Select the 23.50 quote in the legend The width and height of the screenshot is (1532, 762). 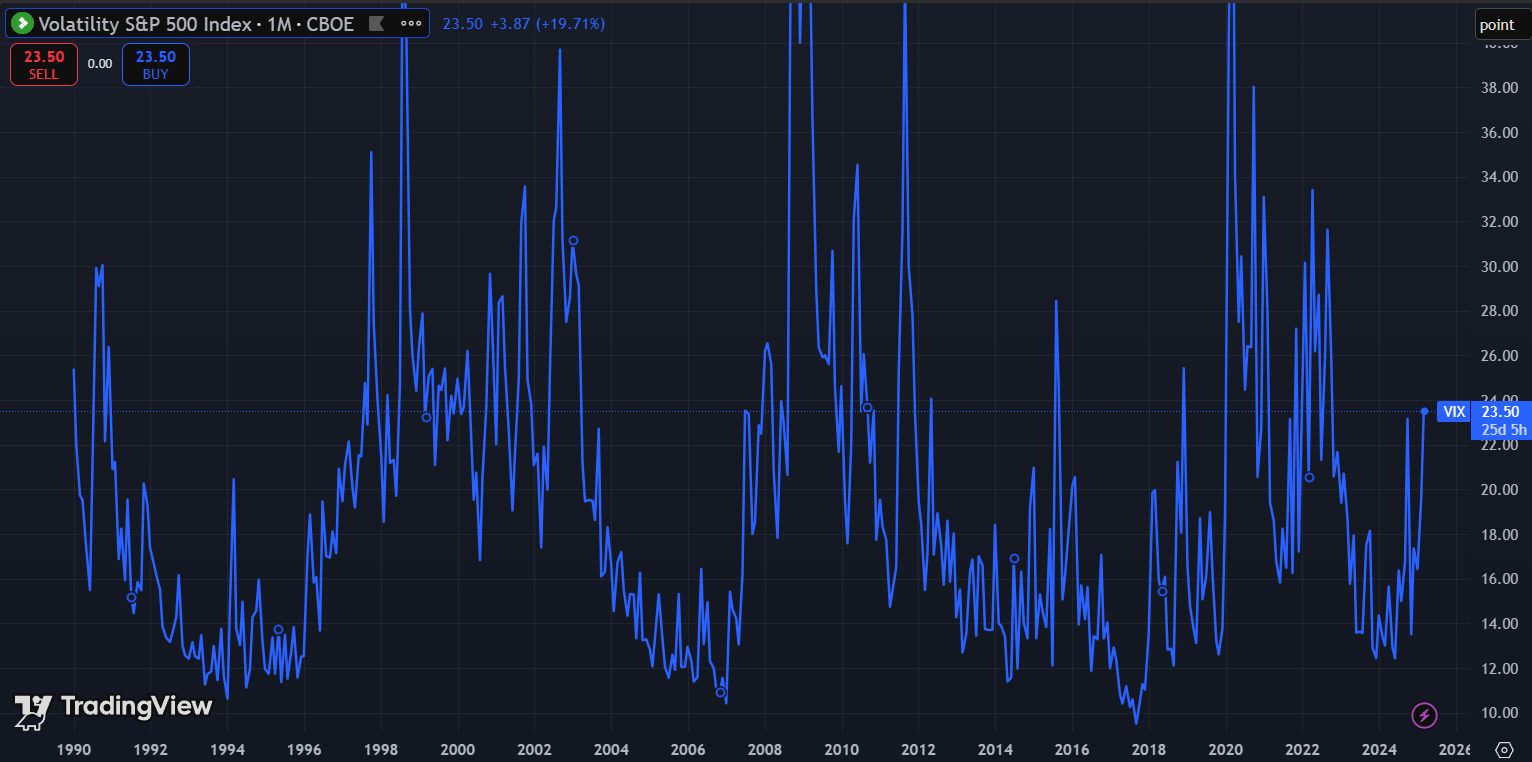pyautogui.click(x=462, y=23)
